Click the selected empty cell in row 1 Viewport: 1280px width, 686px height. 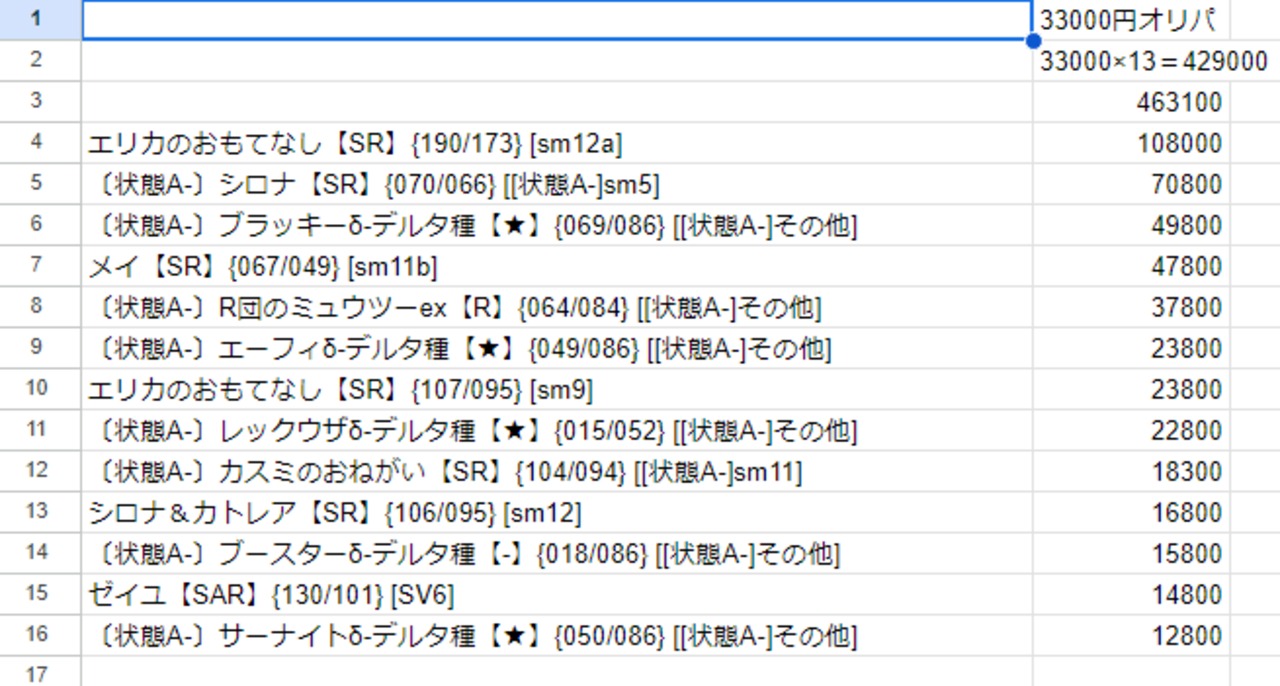coord(556,20)
